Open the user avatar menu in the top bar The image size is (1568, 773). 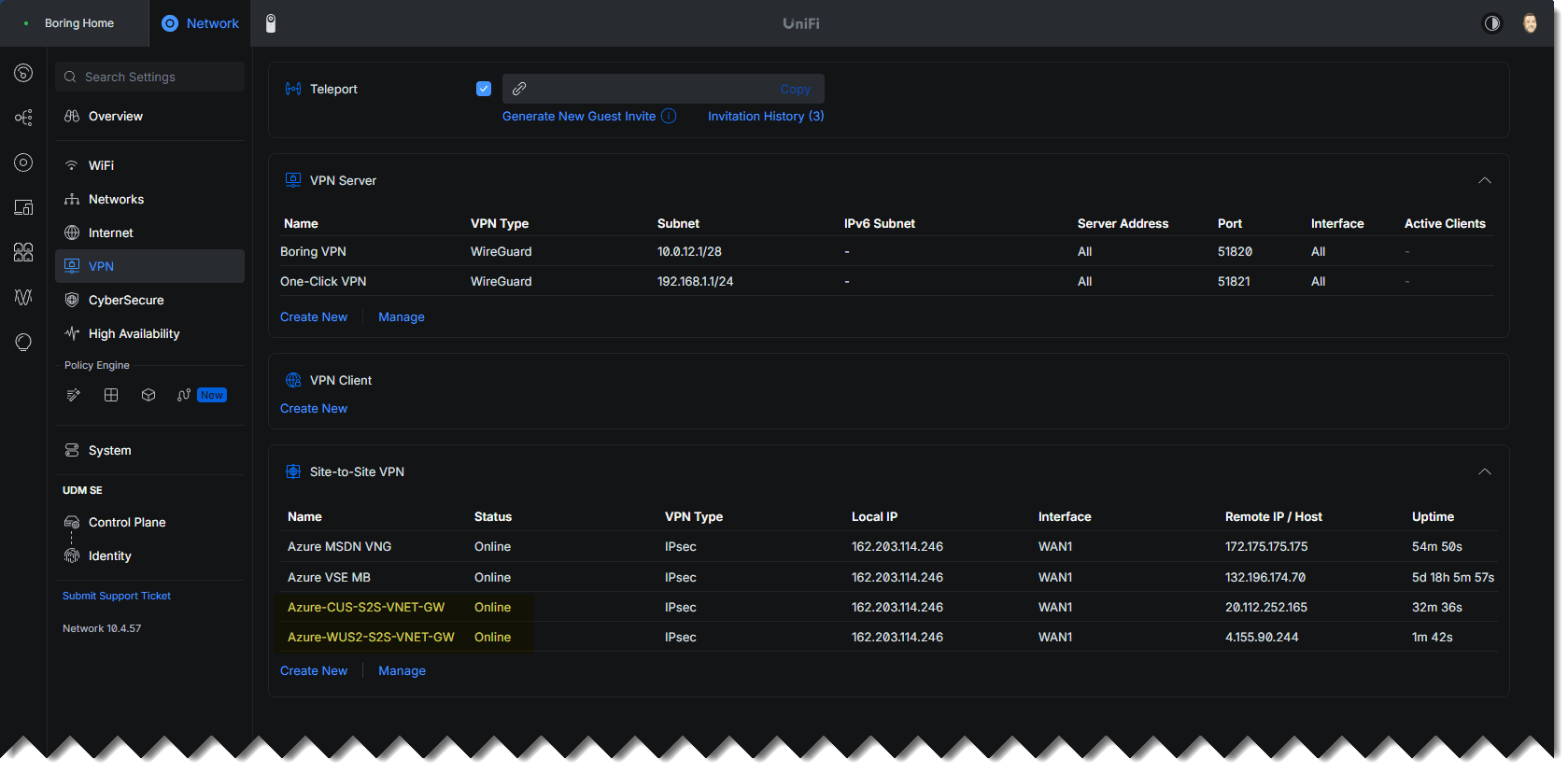pos(1530,23)
